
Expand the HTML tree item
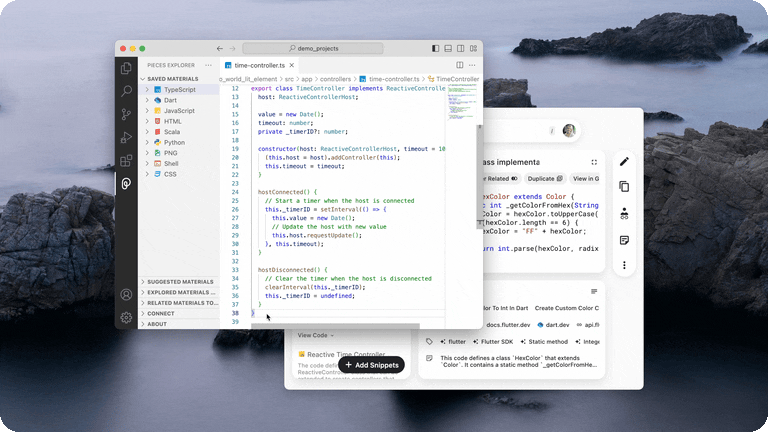[147, 121]
